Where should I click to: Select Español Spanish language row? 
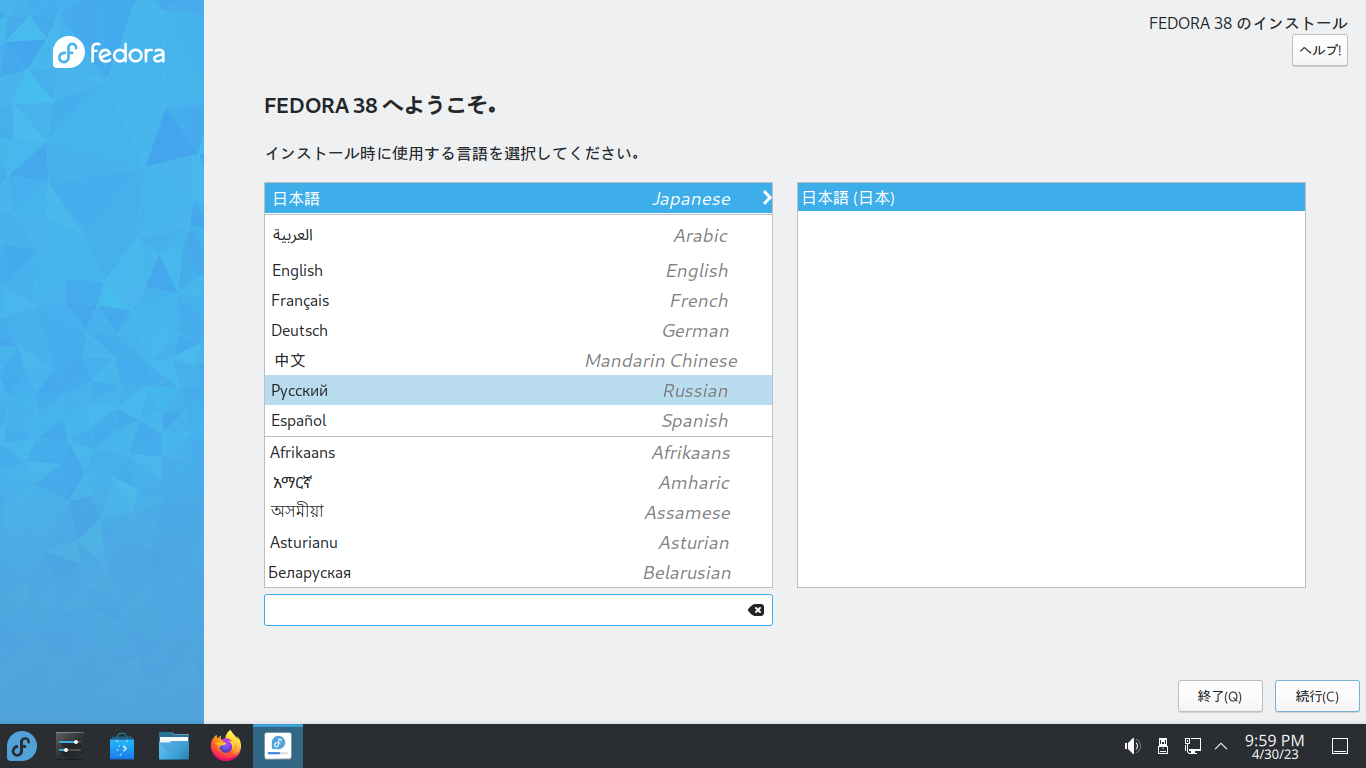[x=518, y=421]
